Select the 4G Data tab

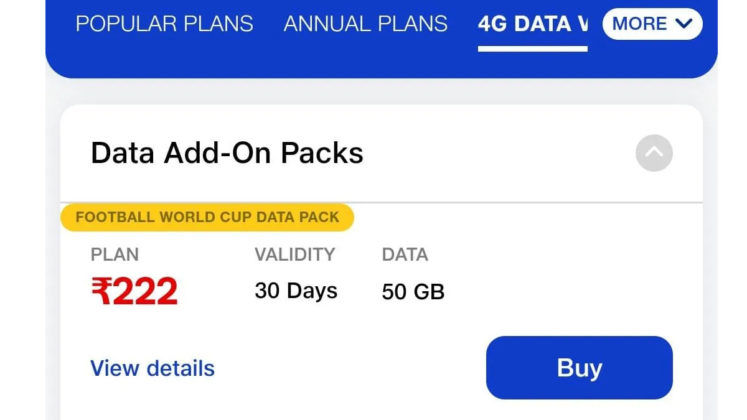[533, 24]
